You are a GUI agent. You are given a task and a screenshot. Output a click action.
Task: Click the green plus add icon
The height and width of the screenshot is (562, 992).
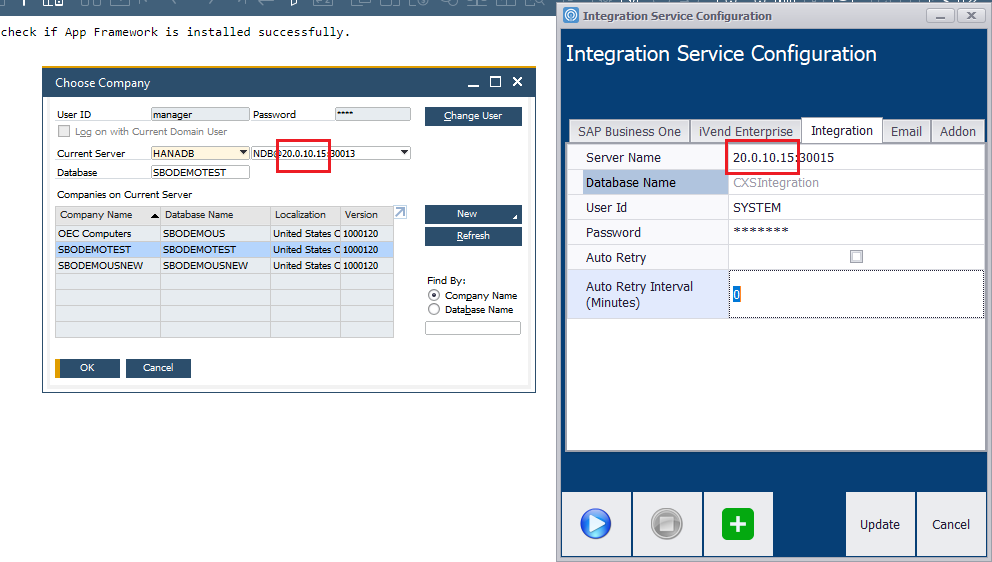tap(738, 523)
